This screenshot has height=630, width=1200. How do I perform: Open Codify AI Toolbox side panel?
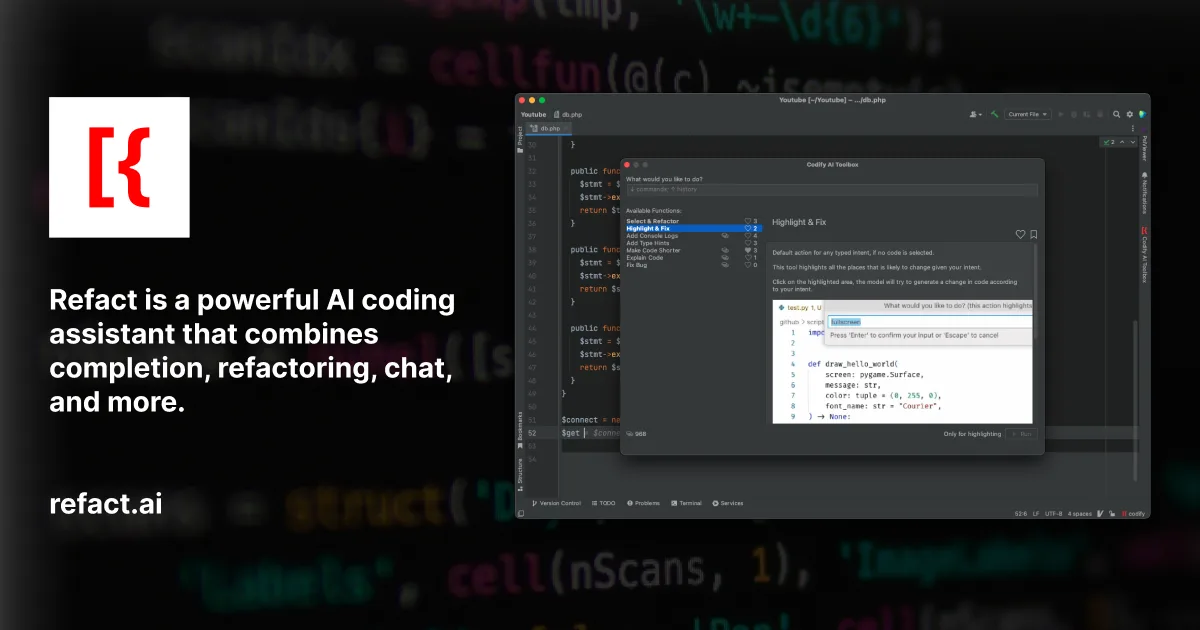1145,258
